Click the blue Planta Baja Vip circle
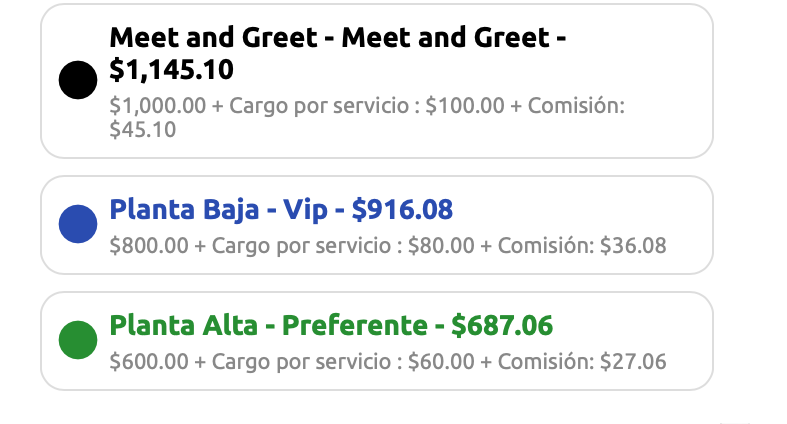Viewport: 787px width, 424px height. tap(78, 224)
